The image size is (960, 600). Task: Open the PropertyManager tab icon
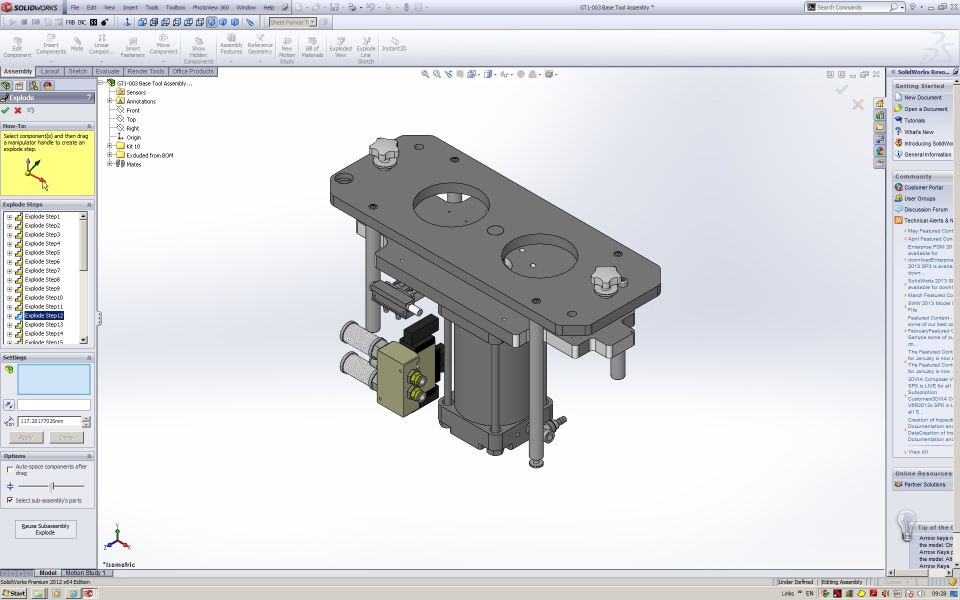[x=20, y=86]
